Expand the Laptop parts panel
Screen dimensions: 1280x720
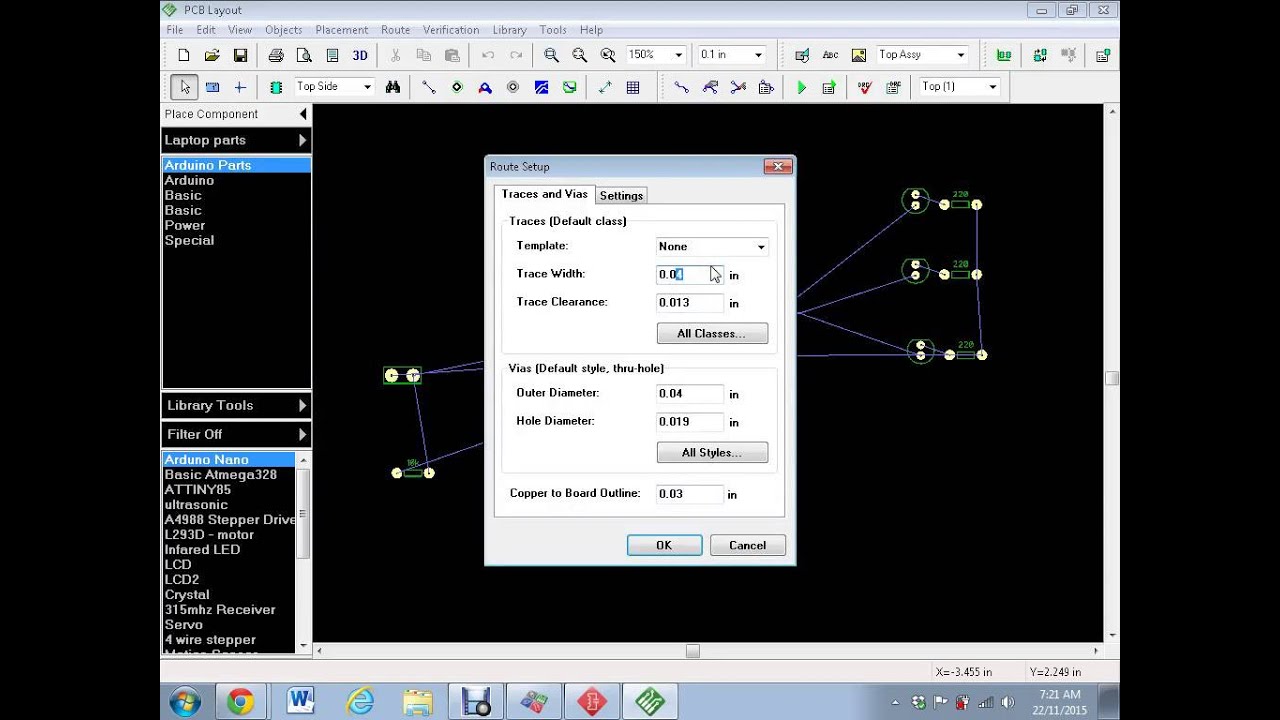pos(236,140)
